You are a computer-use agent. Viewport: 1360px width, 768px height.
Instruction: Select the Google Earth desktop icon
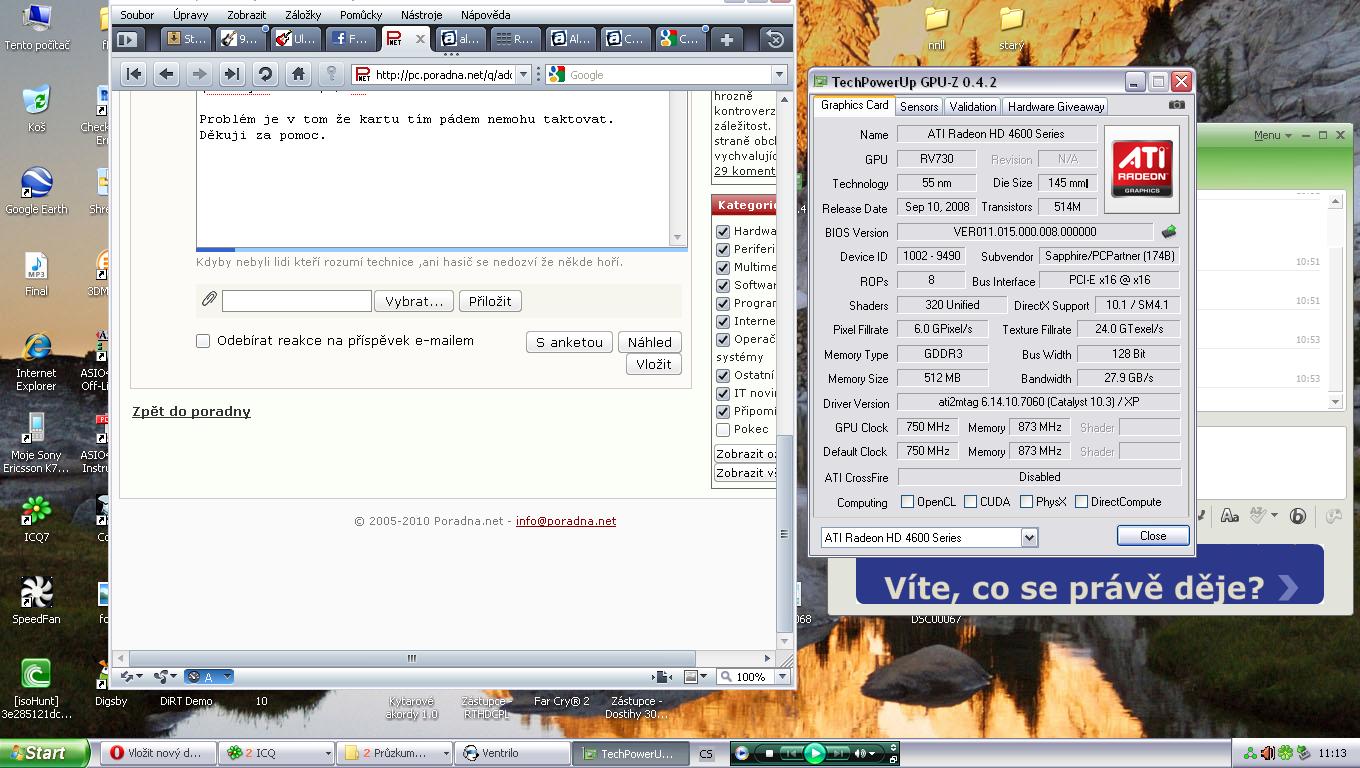tap(36, 190)
